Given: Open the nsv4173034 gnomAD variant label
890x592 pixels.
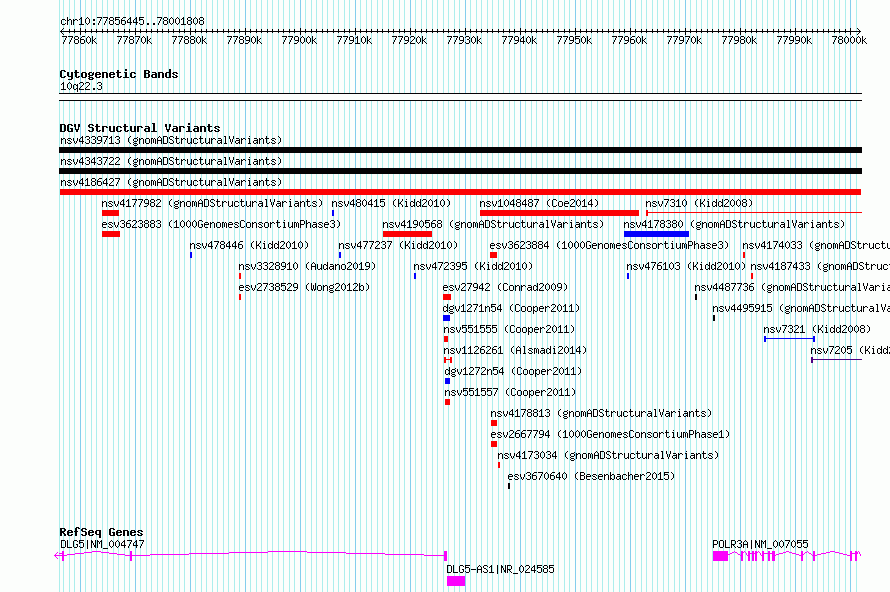Looking at the screenshot, I should (608, 455).
